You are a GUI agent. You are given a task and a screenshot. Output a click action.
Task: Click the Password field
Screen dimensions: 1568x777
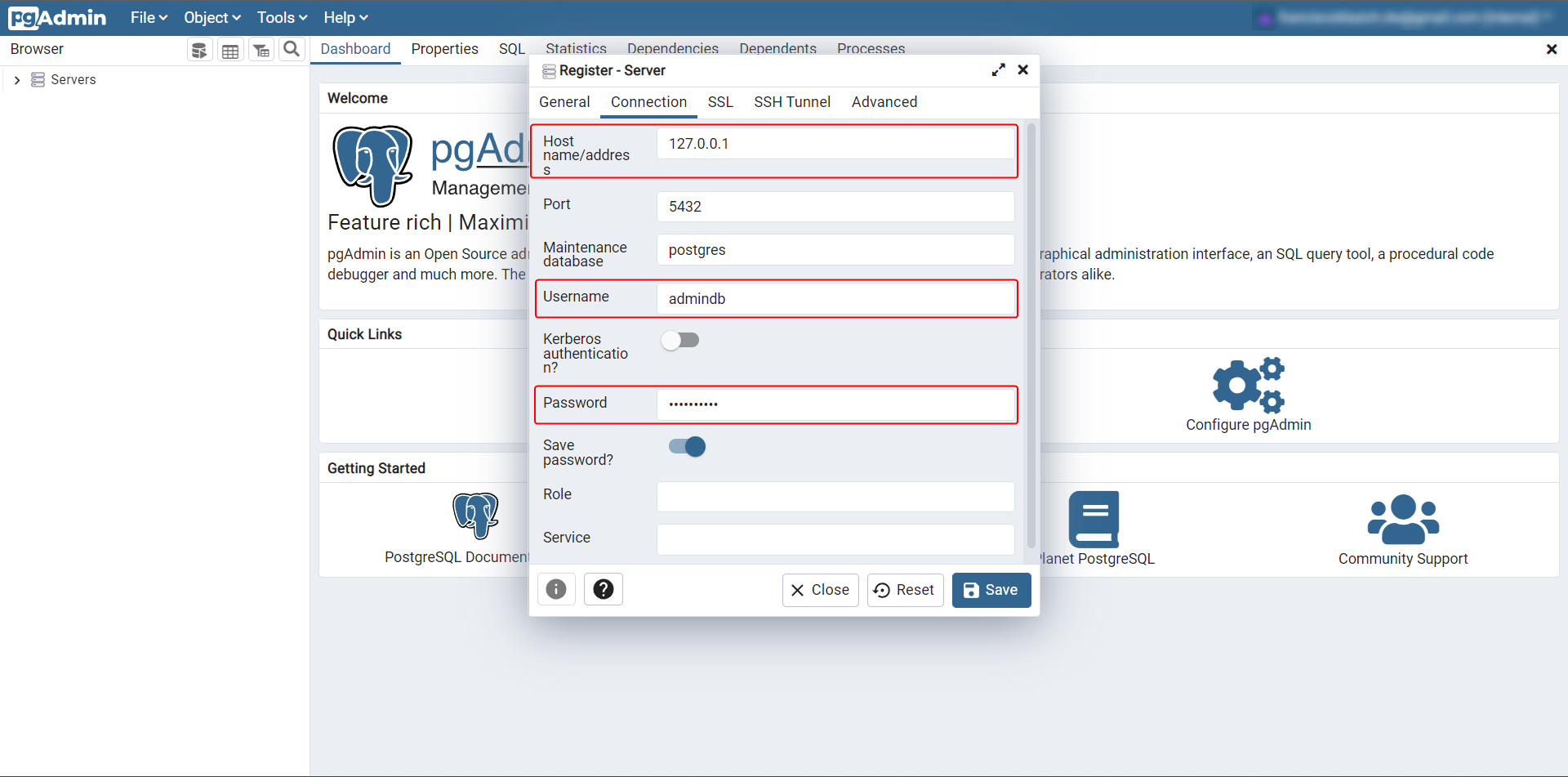(835, 404)
